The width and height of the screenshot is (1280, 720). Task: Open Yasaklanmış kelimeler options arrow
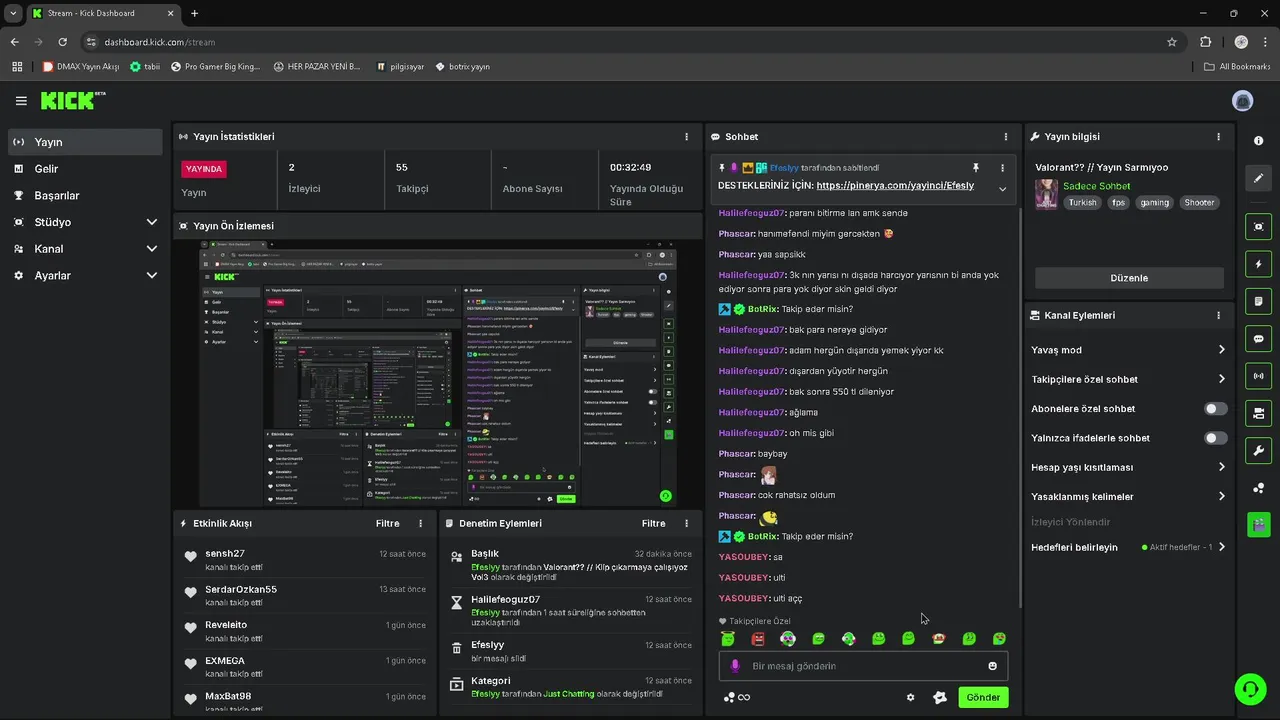pyautogui.click(x=1222, y=496)
